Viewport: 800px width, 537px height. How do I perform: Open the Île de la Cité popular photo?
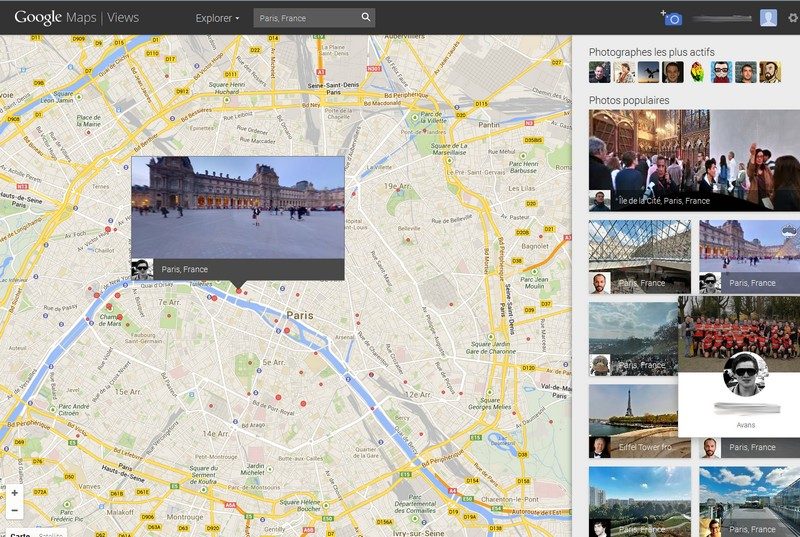click(x=694, y=160)
